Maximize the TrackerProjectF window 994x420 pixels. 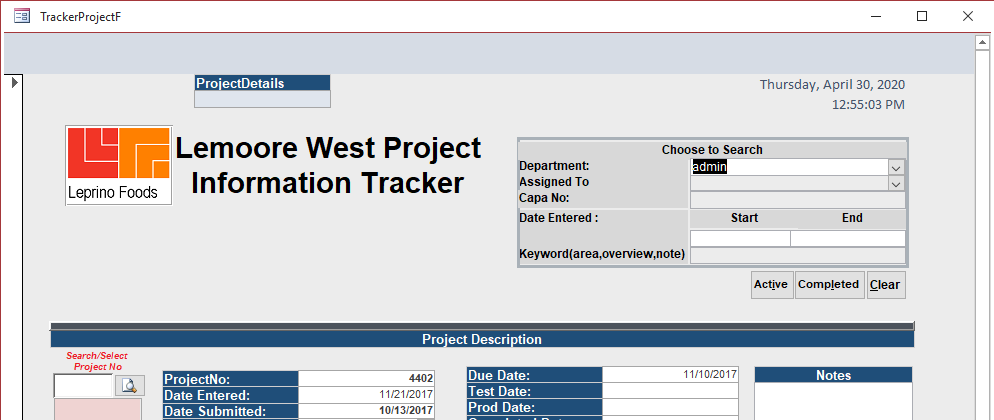click(922, 16)
